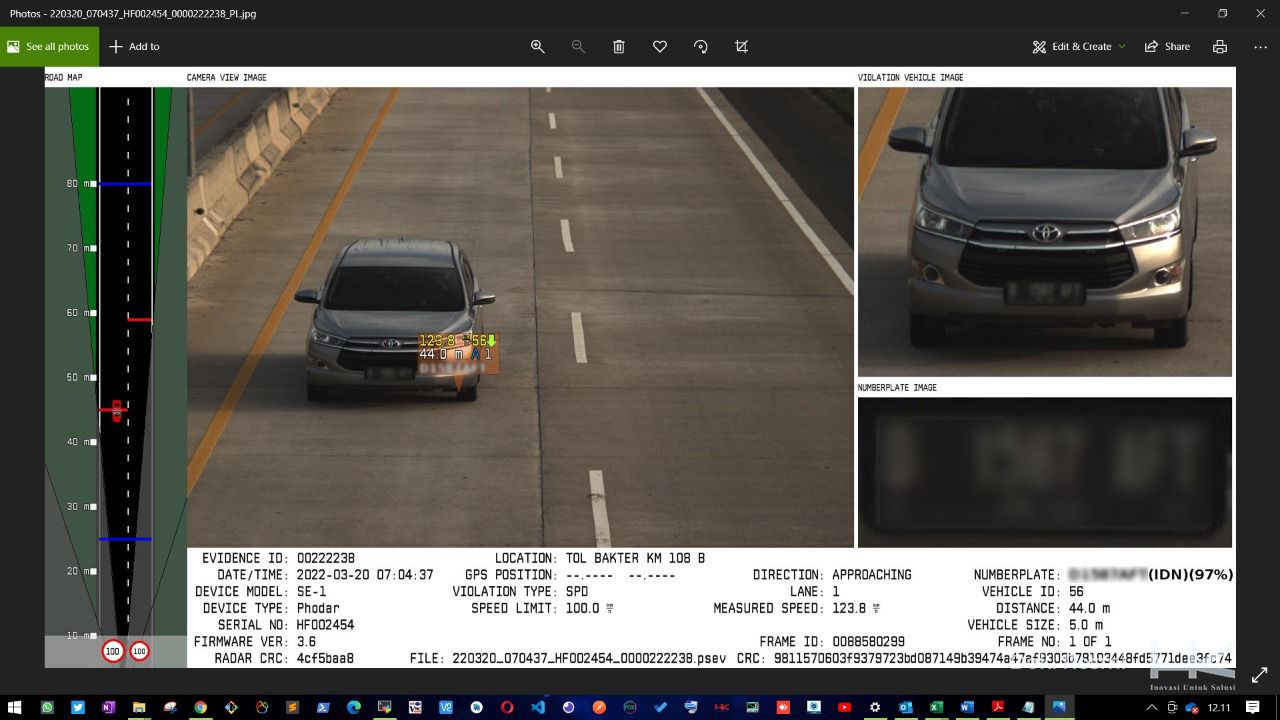Add photo to favorites with heart icon

pos(660,47)
